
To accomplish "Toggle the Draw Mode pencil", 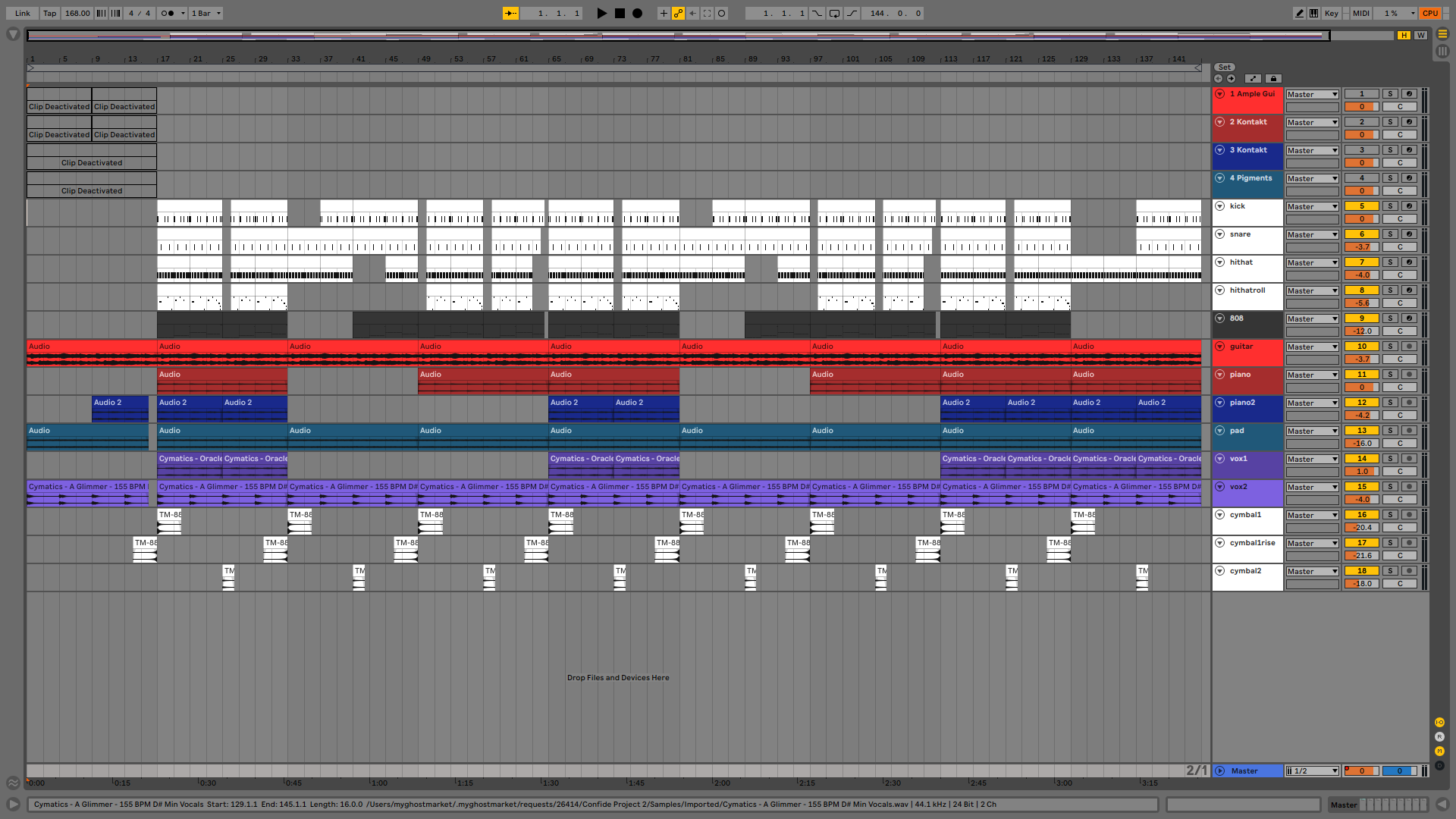I will (1299, 13).
